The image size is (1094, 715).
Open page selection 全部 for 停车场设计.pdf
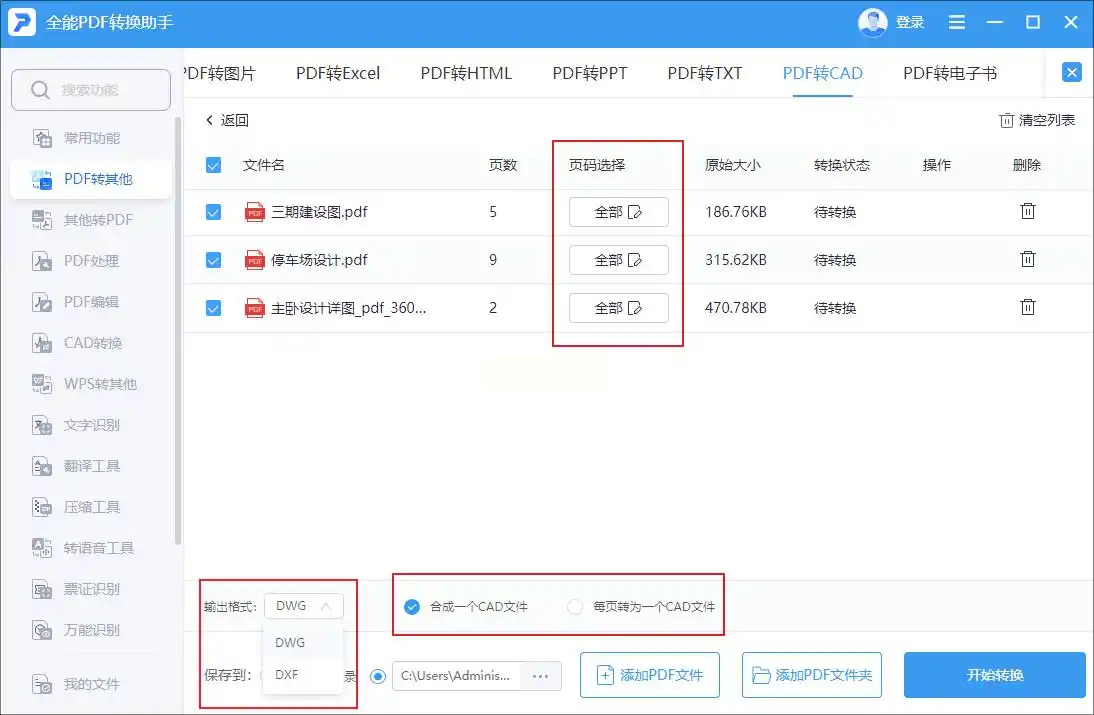[618, 260]
